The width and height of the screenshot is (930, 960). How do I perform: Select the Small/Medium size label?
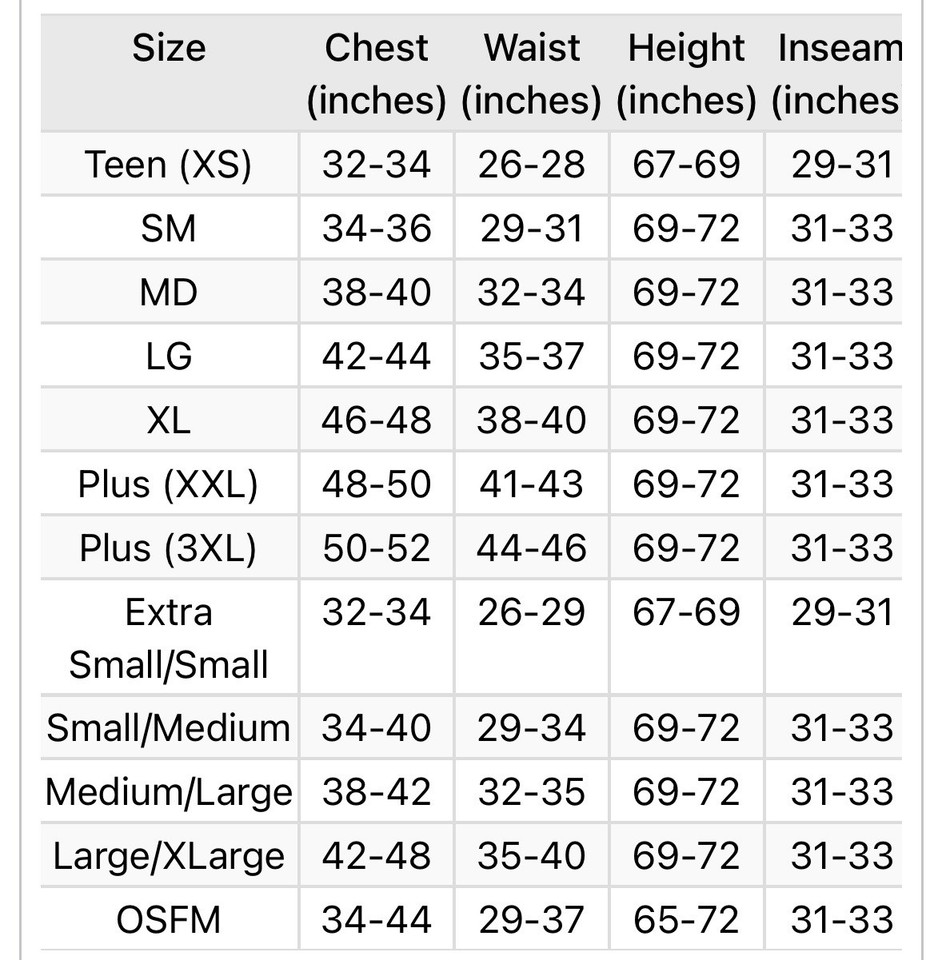pyautogui.click(x=169, y=728)
